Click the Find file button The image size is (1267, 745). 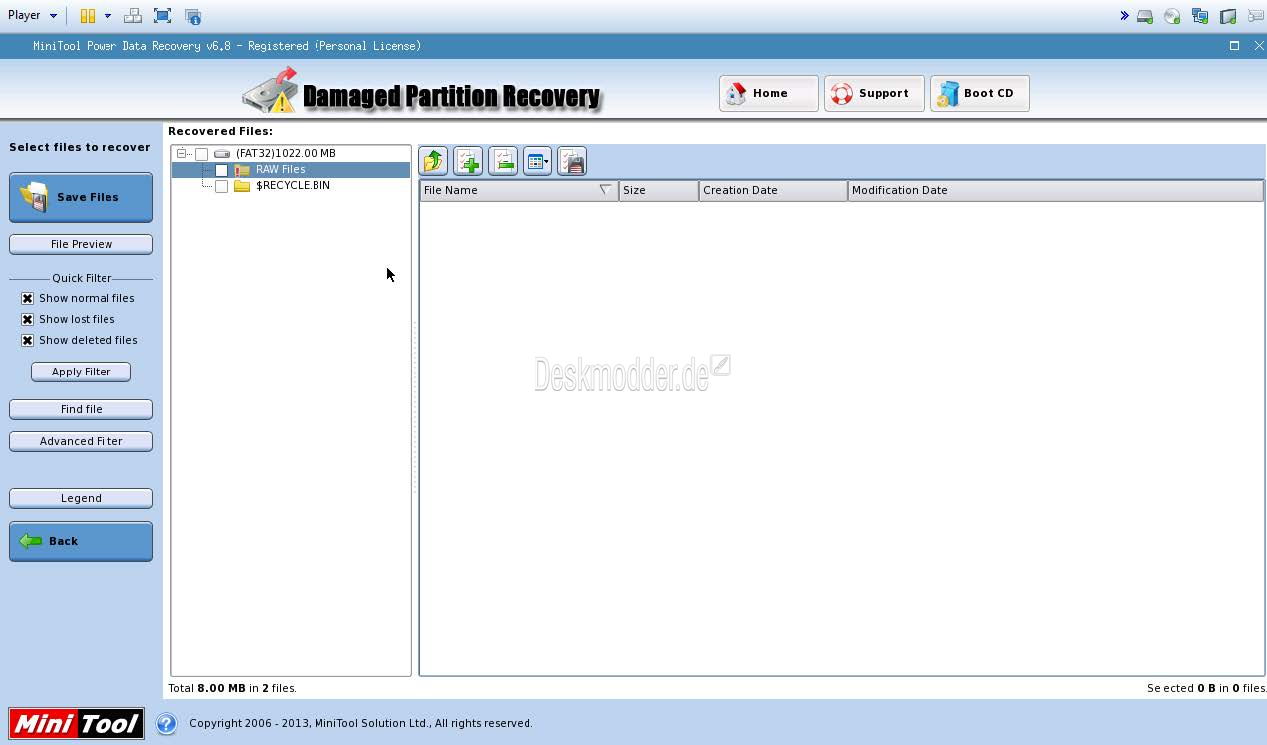point(81,409)
